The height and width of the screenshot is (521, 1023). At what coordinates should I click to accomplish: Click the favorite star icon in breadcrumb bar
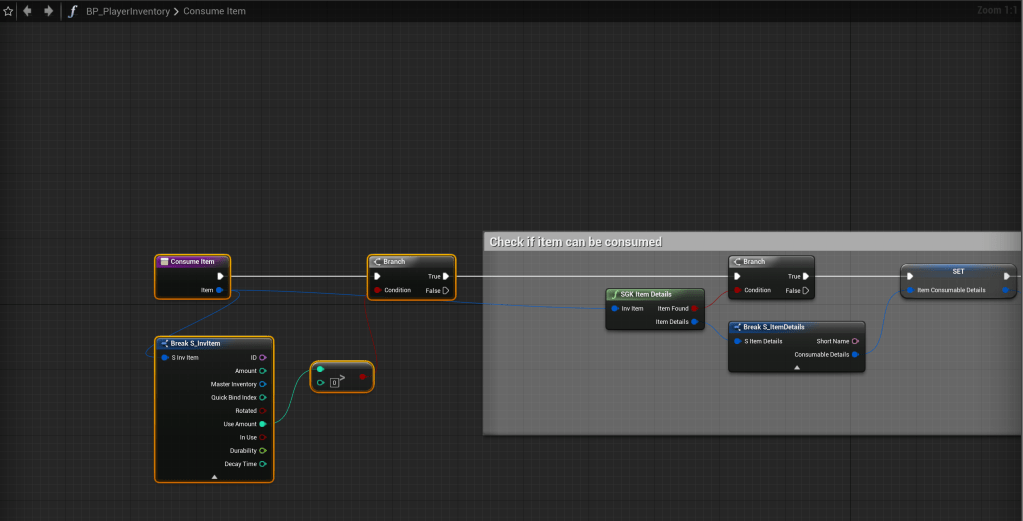pyautogui.click(x=8, y=11)
